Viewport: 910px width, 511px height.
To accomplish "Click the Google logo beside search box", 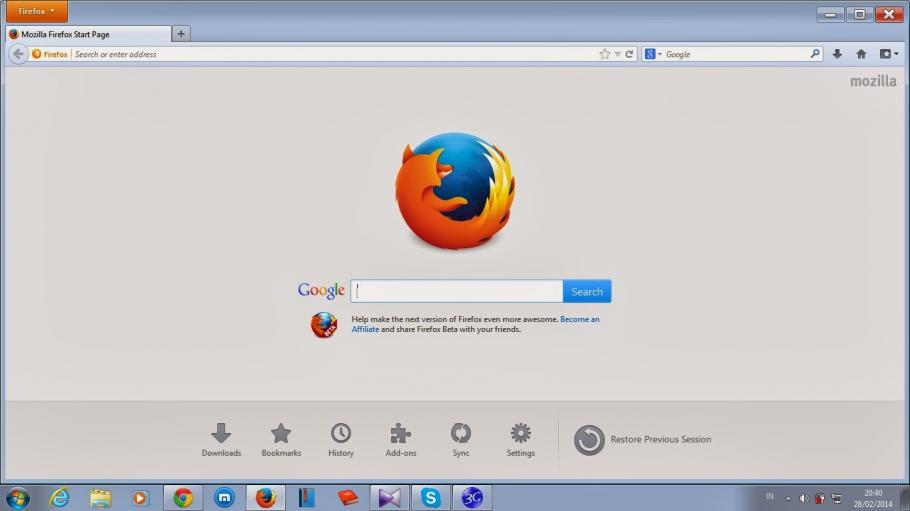I will pyautogui.click(x=321, y=290).
